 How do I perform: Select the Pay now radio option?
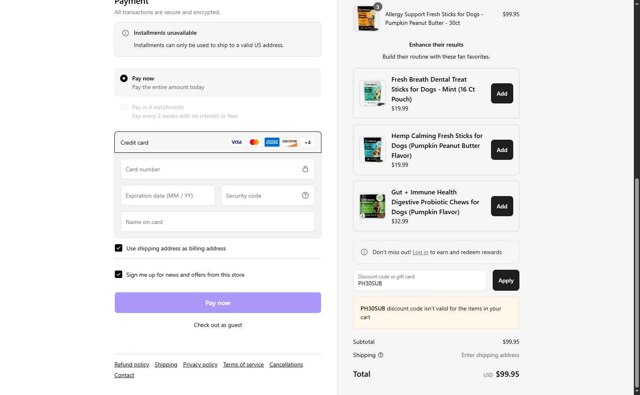(124, 78)
